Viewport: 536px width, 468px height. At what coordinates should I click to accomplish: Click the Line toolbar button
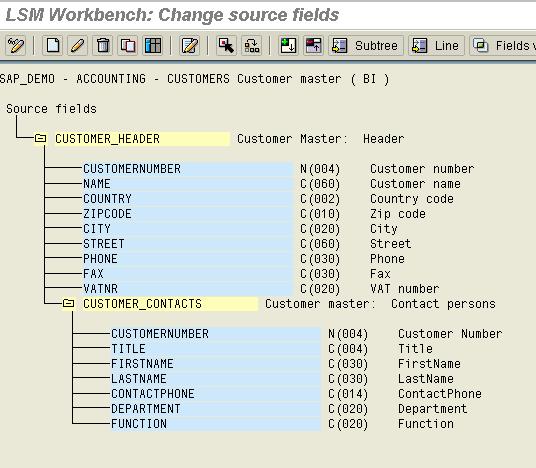[436, 45]
